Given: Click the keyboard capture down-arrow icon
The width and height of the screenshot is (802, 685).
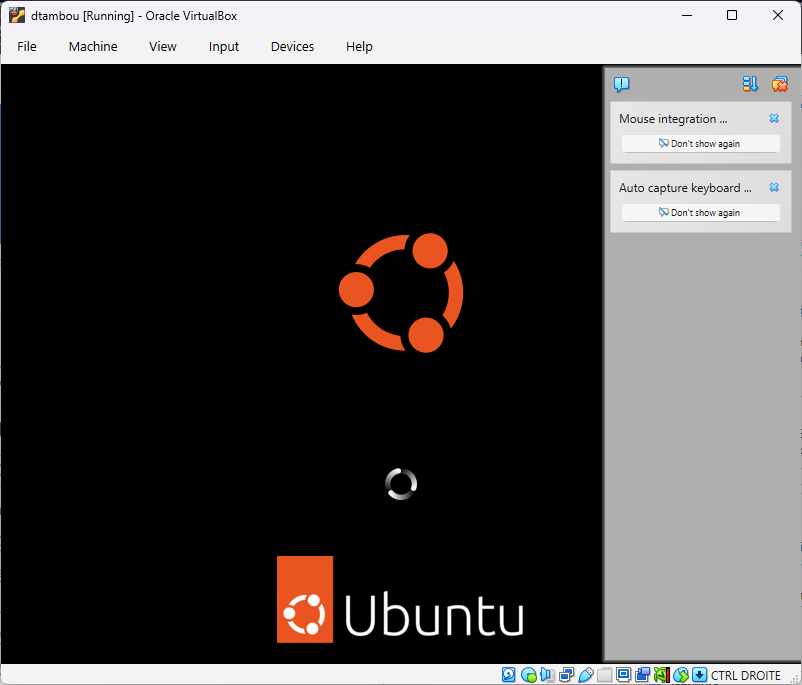Looking at the screenshot, I should click(x=699, y=675).
